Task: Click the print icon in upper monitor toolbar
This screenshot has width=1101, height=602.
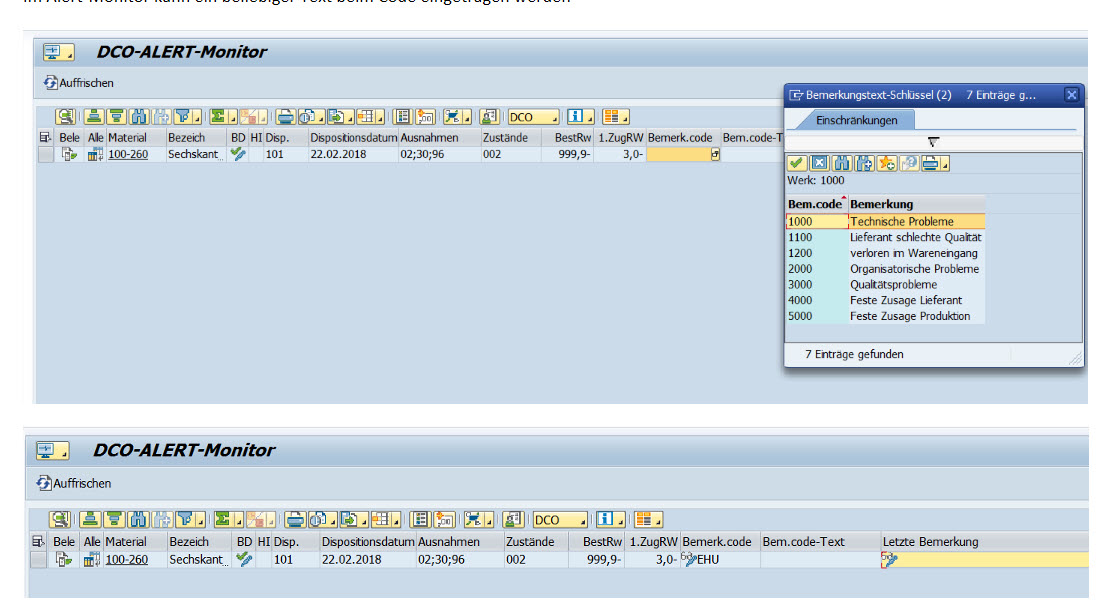Action: point(286,117)
